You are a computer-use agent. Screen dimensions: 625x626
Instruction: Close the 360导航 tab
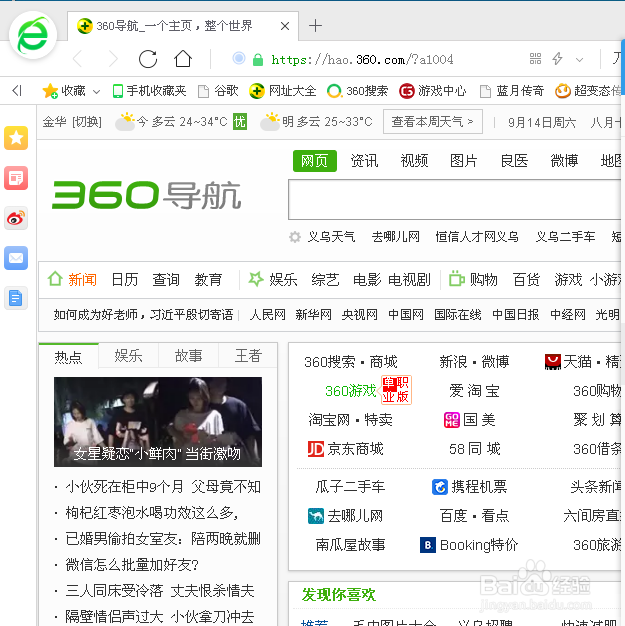tap(285, 26)
